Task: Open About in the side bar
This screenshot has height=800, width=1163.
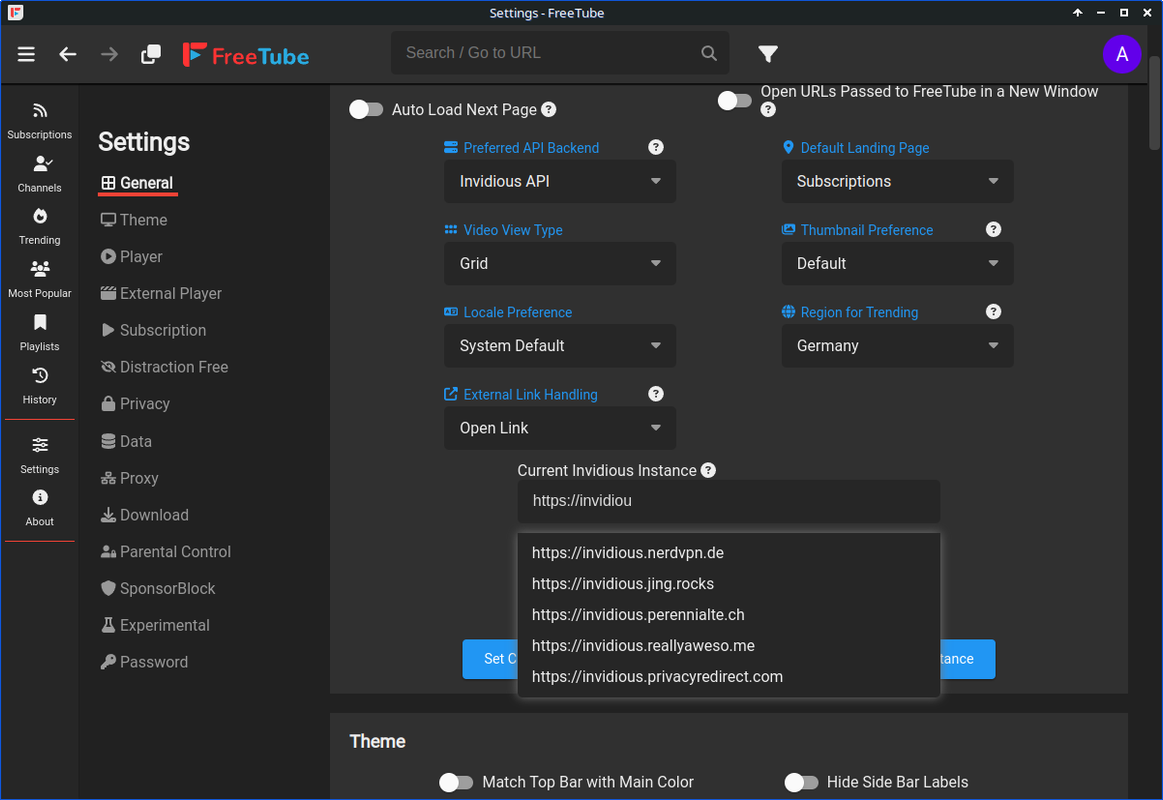Action: 39,508
